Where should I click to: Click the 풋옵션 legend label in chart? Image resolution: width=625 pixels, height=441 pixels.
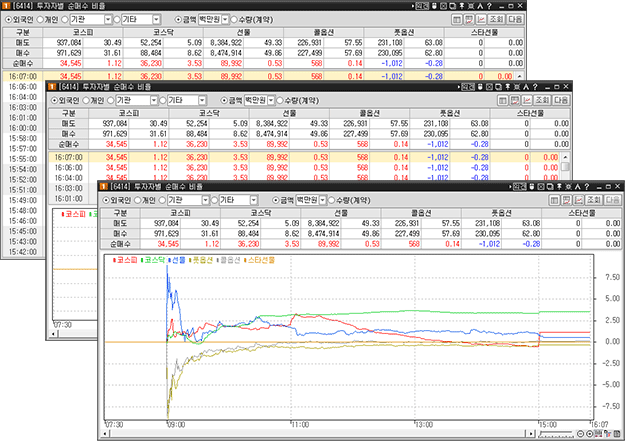(203, 260)
